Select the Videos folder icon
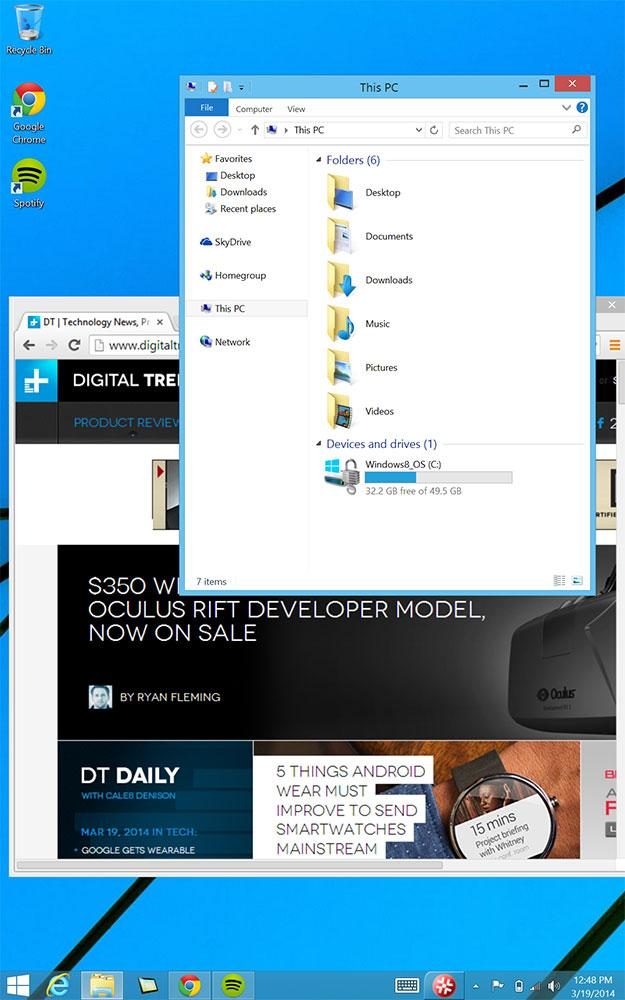 340,411
